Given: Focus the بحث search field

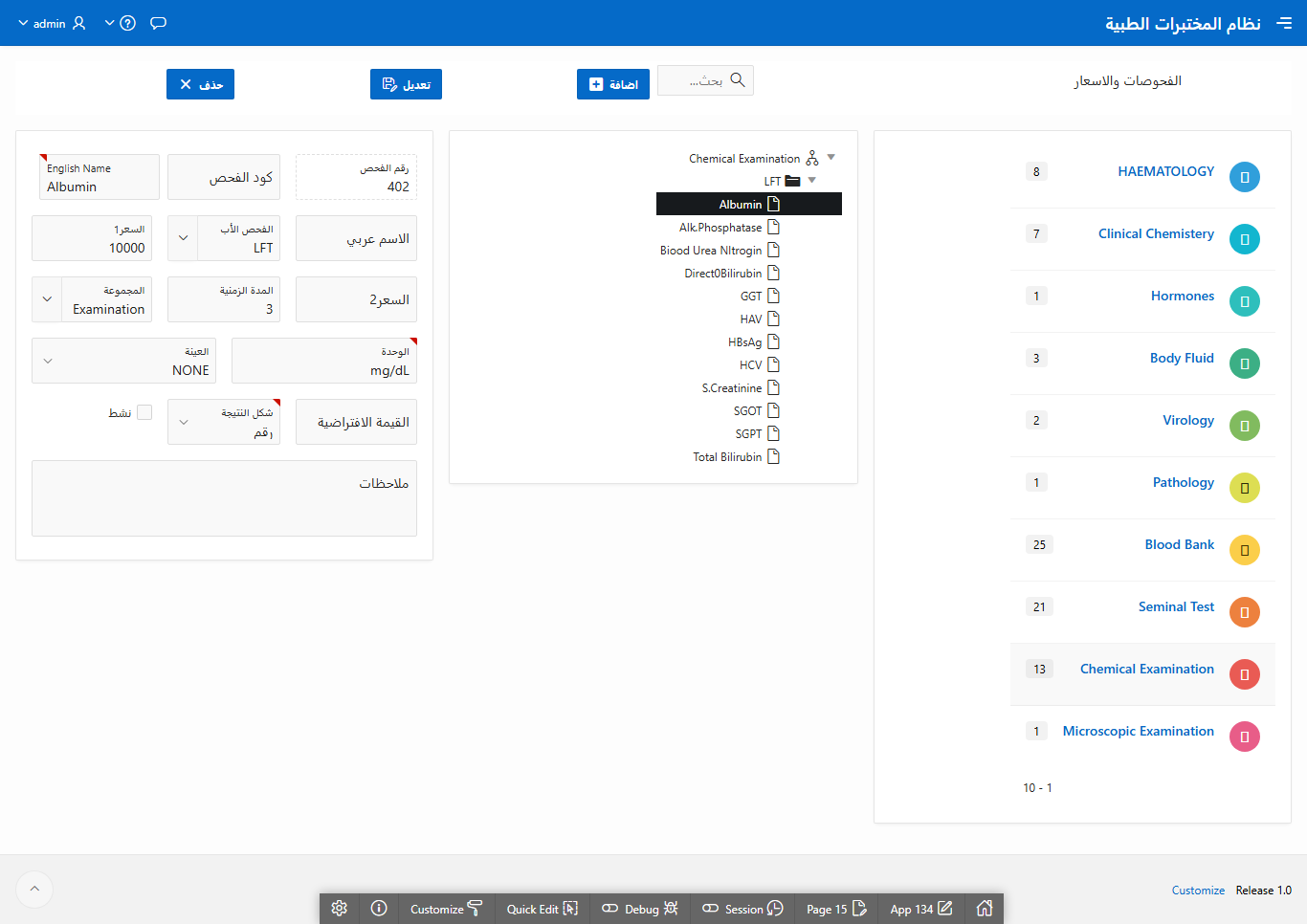Looking at the screenshot, I should (705, 80).
